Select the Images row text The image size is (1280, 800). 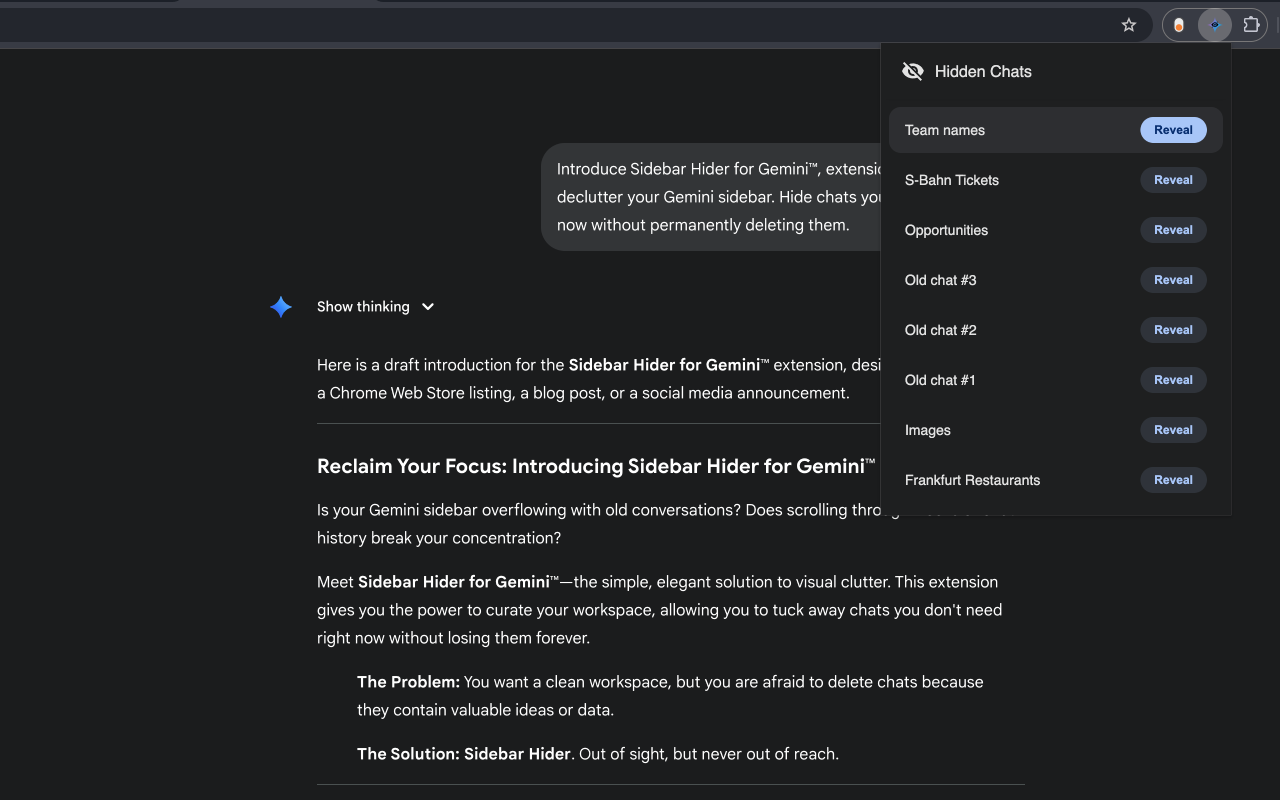point(928,430)
